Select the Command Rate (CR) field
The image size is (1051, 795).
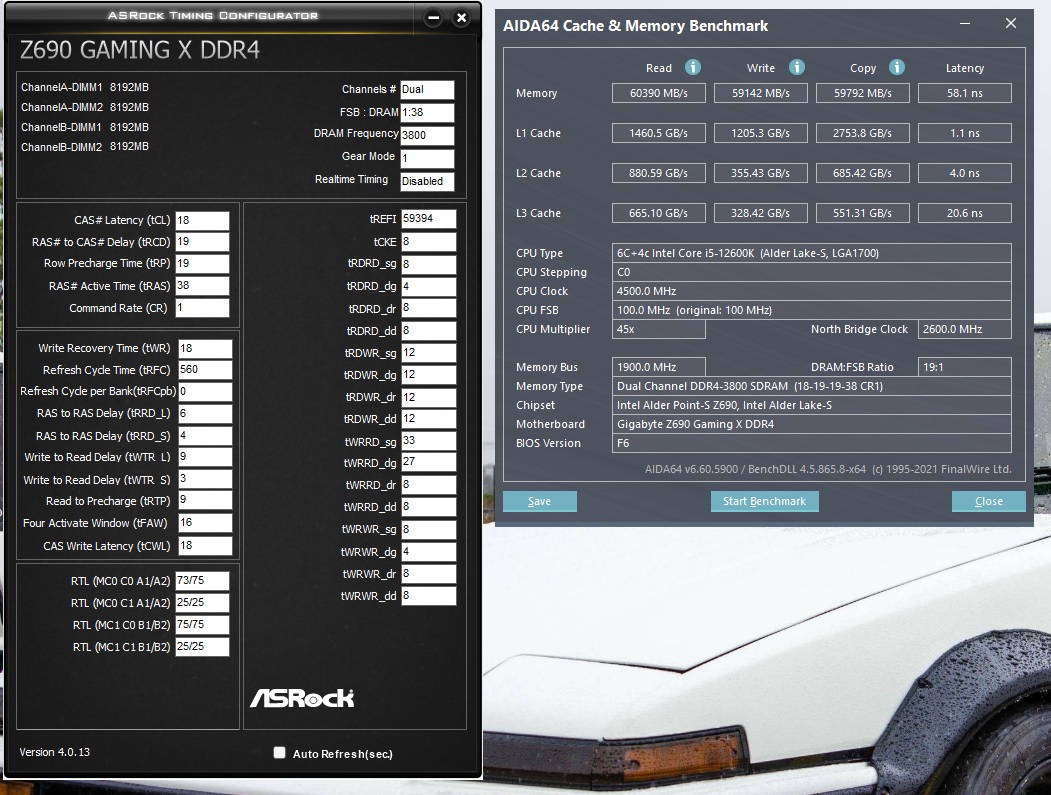[x=202, y=308]
